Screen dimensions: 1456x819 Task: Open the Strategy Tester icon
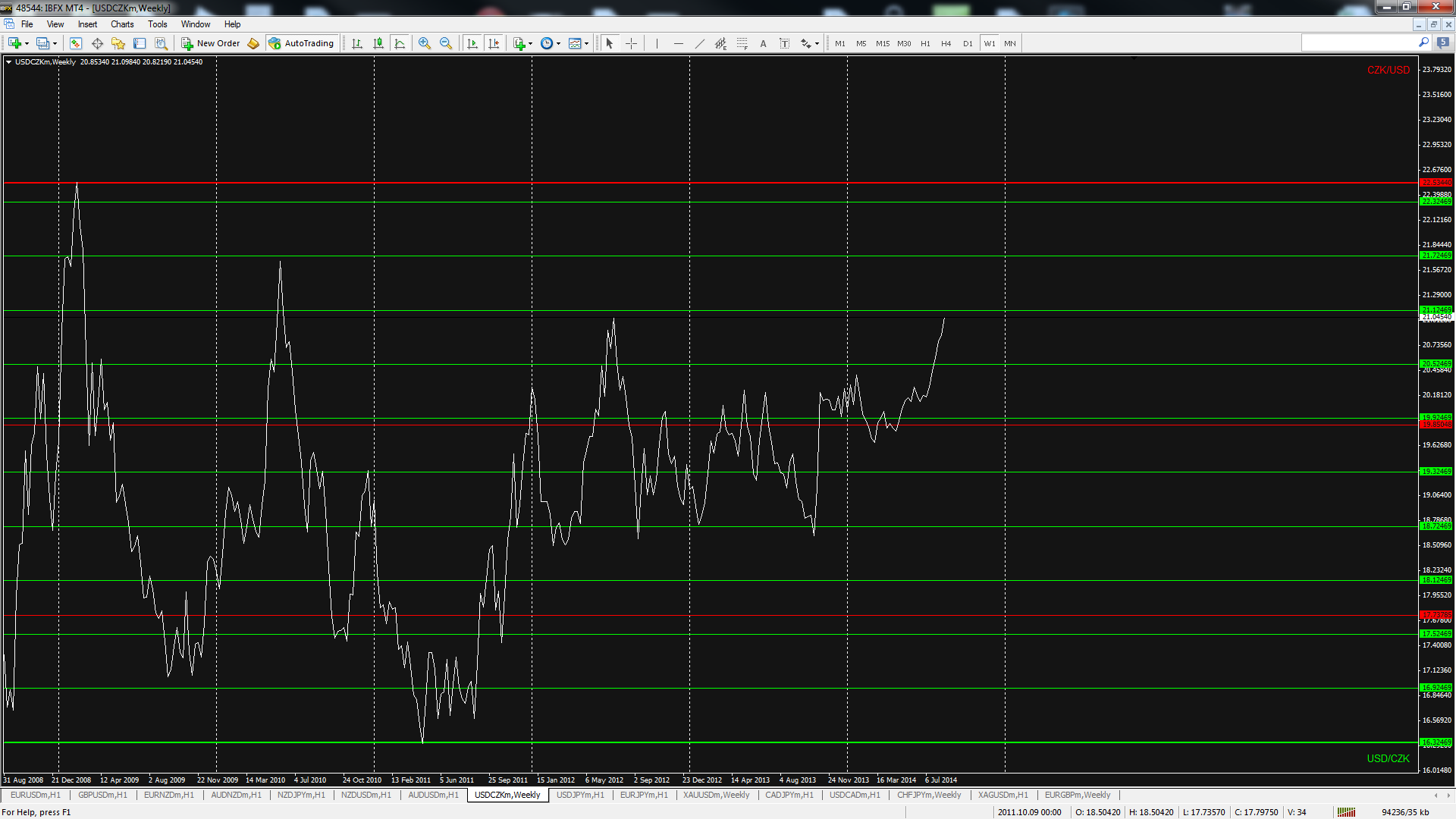(161, 43)
